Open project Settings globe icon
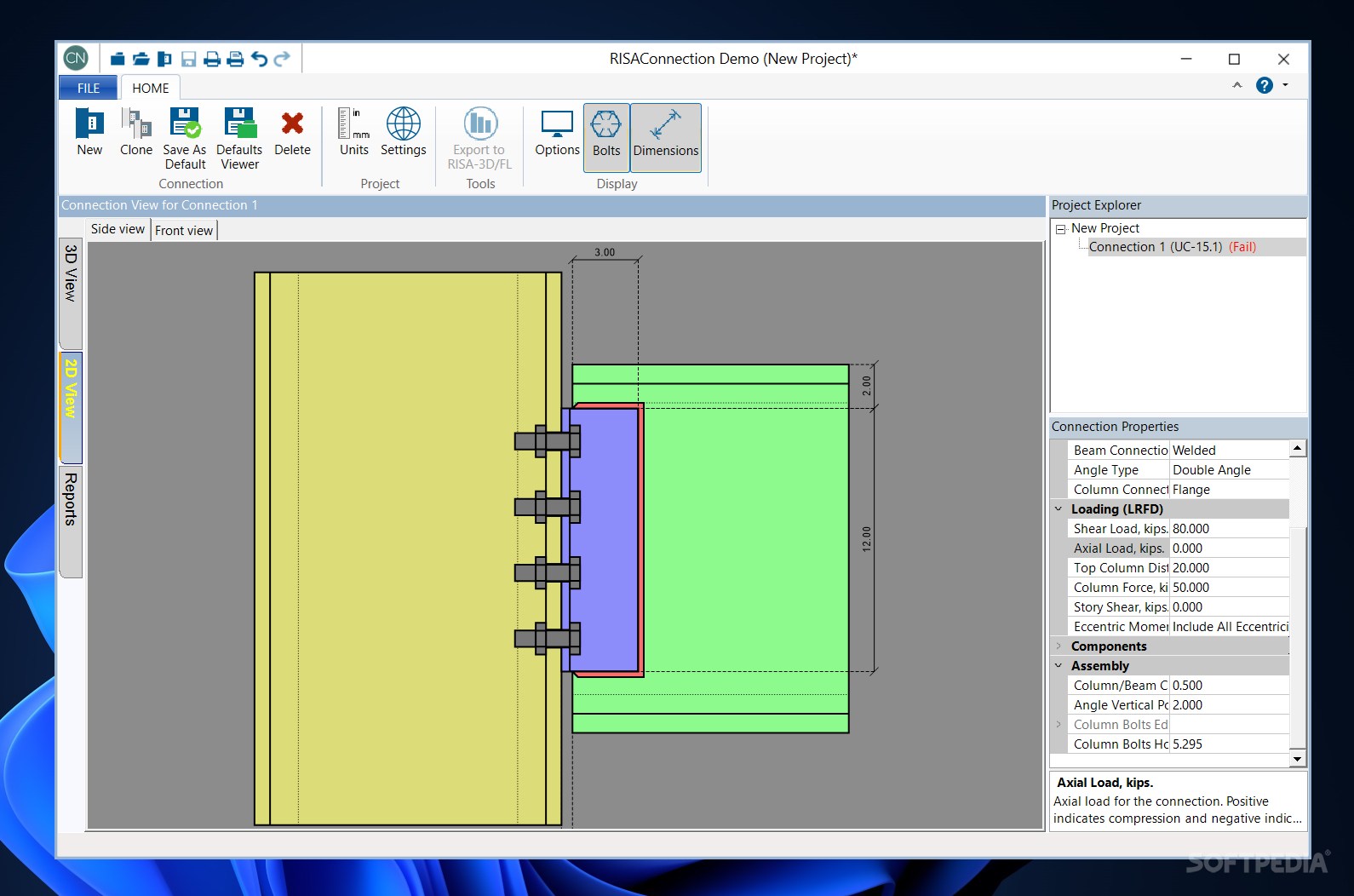 click(404, 132)
